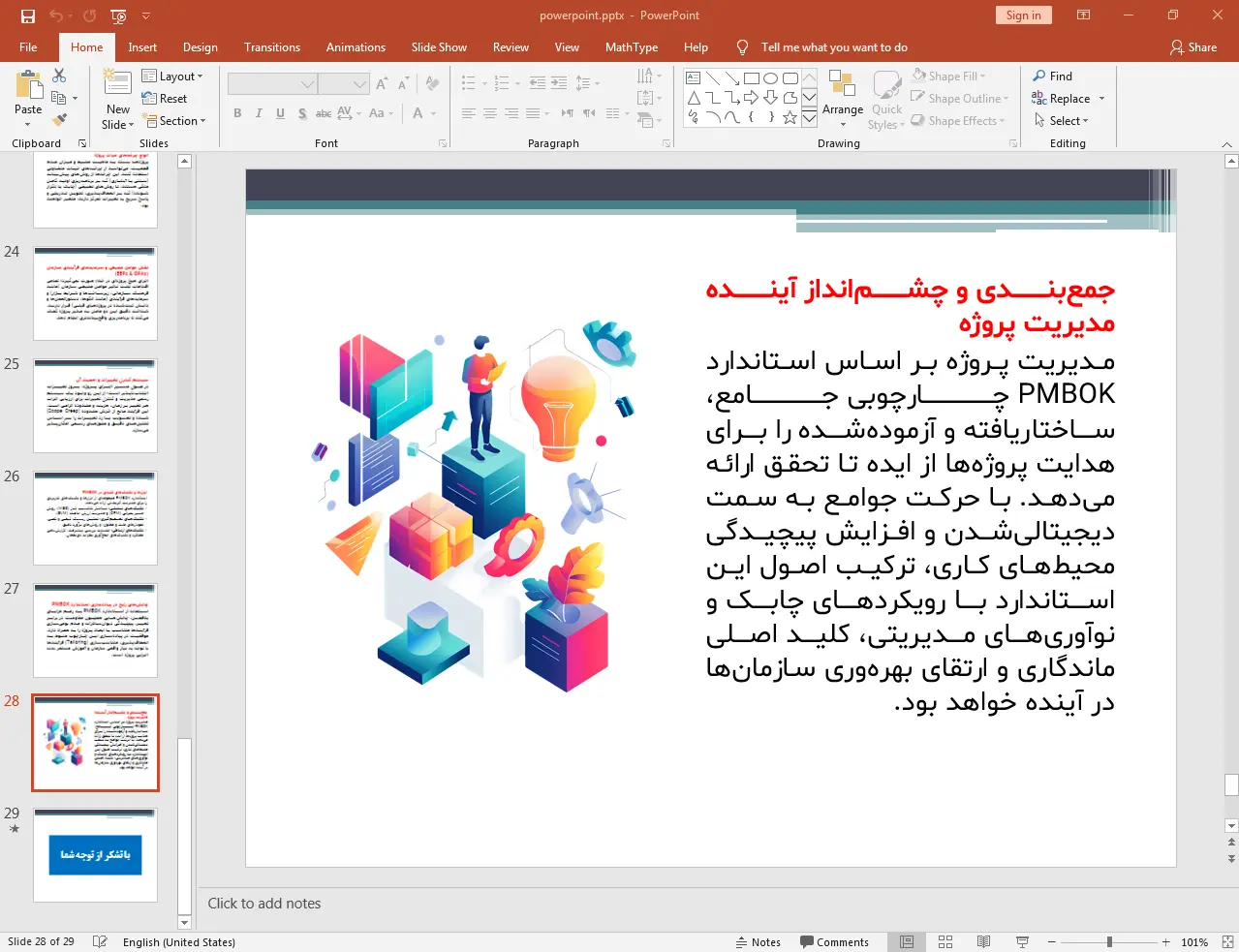Switch to the MathType tab
This screenshot has width=1239, height=952.
[x=632, y=46]
